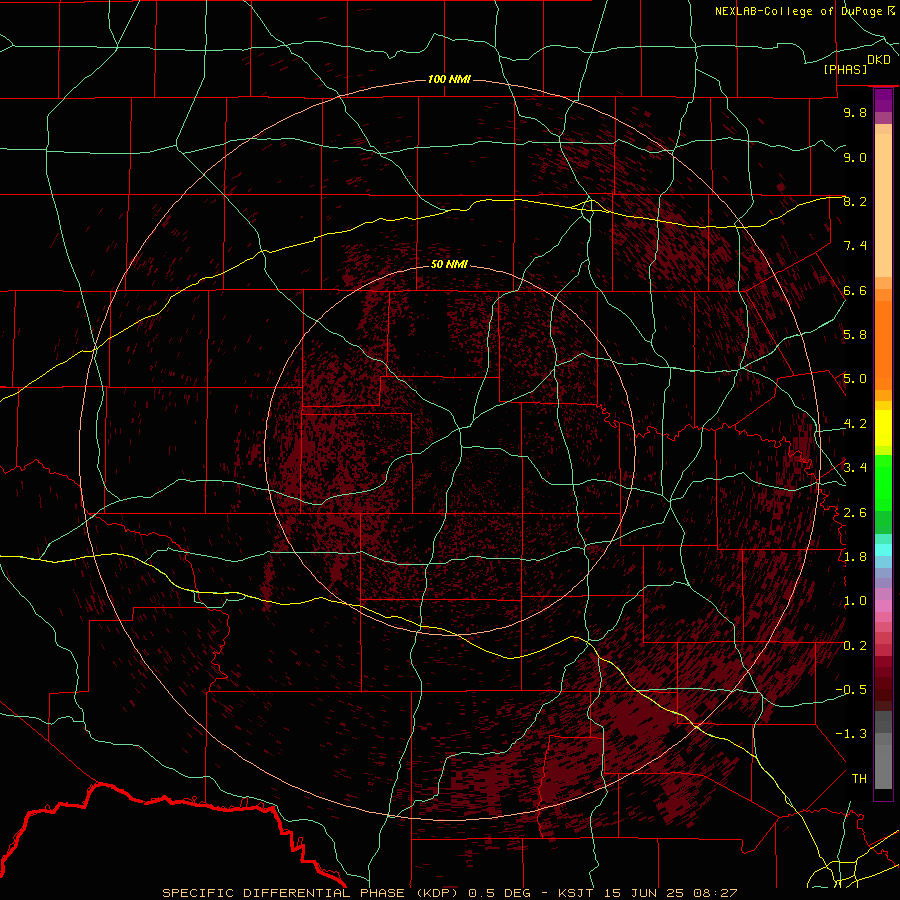Select the 1.0 scale value

point(855,601)
